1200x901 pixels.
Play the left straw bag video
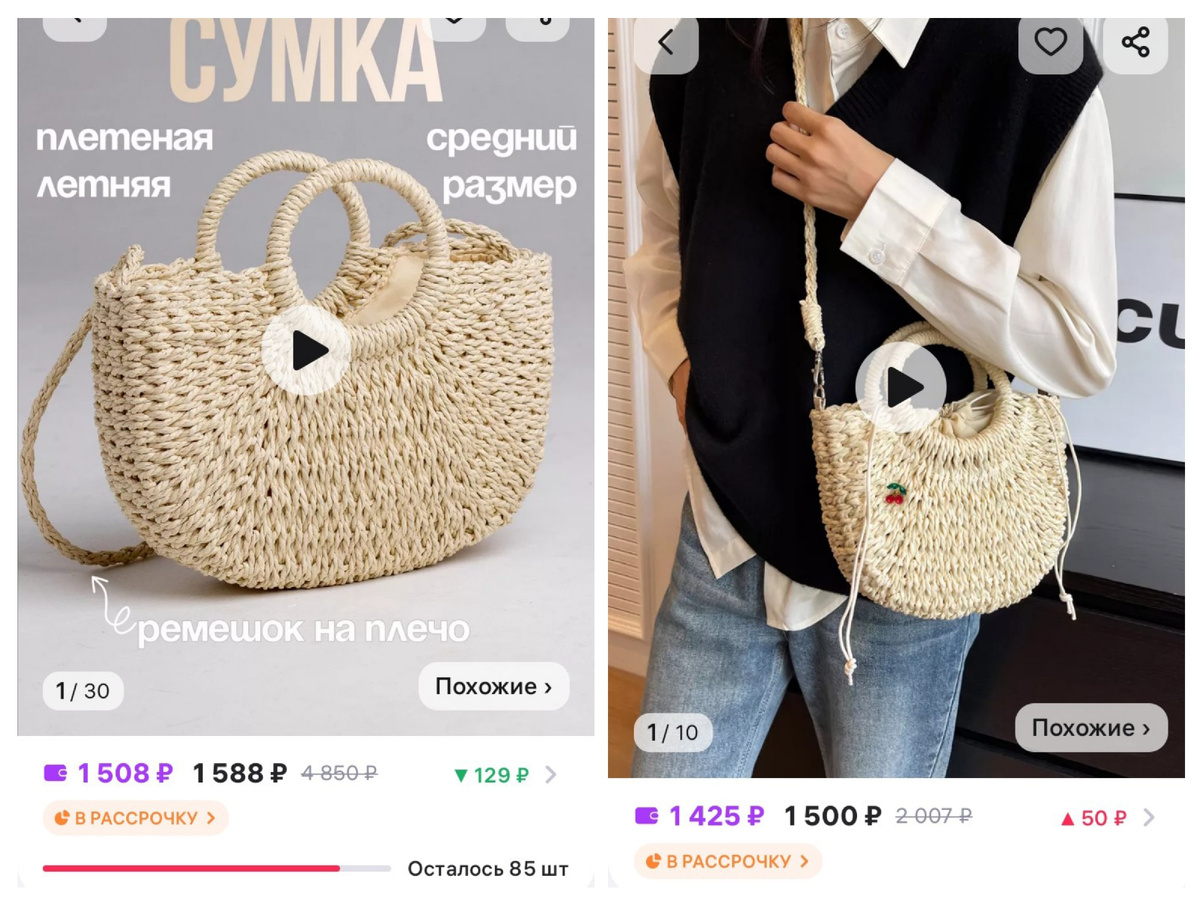click(x=306, y=350)
